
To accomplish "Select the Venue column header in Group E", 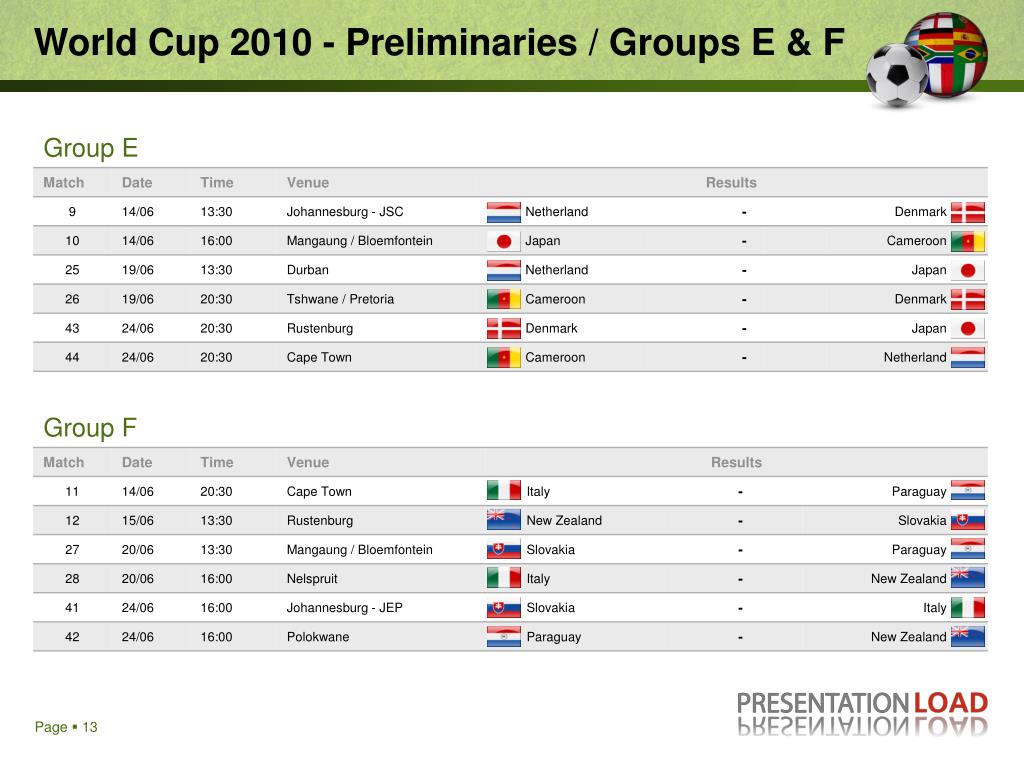I will pyautogui.click(x=308, y=183).
